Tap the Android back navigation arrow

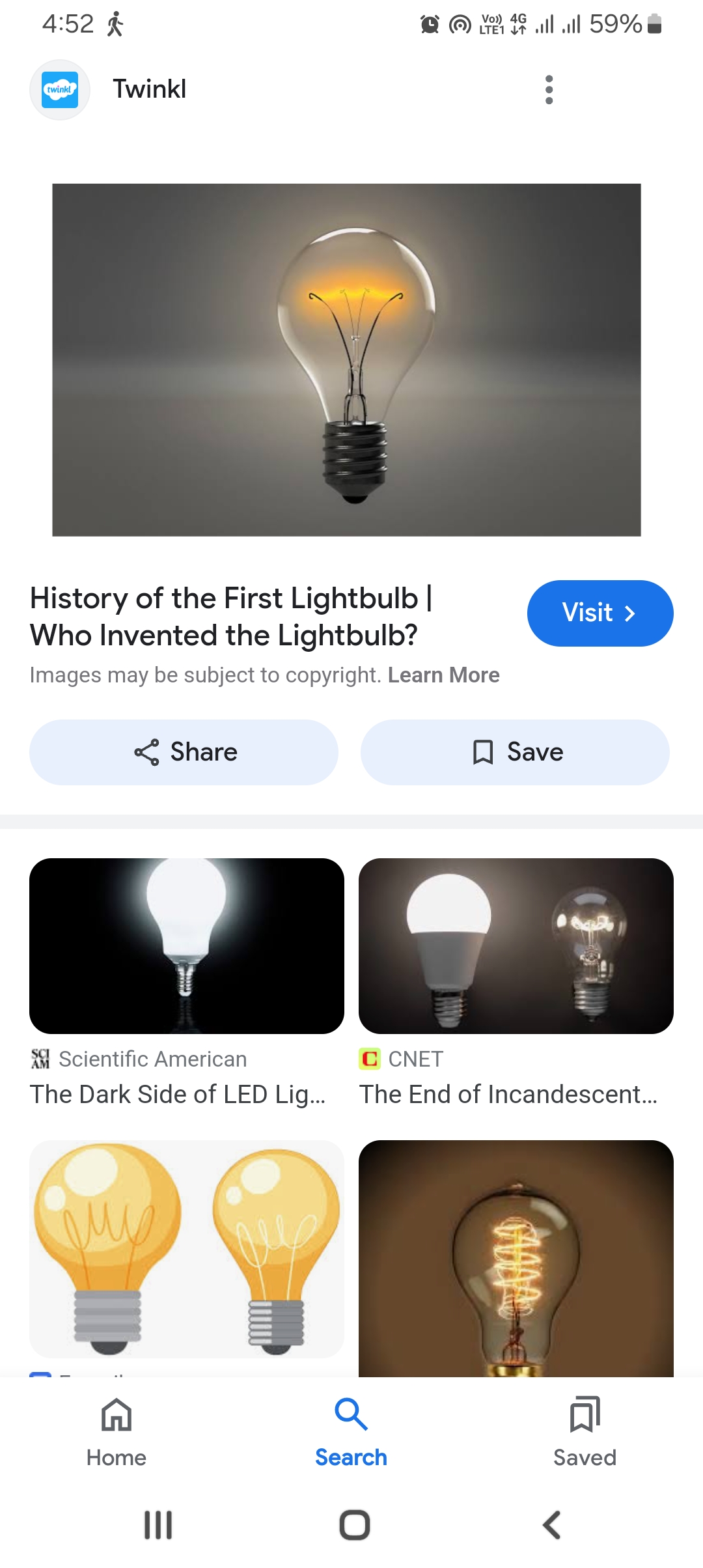(x=551, y=1524)
